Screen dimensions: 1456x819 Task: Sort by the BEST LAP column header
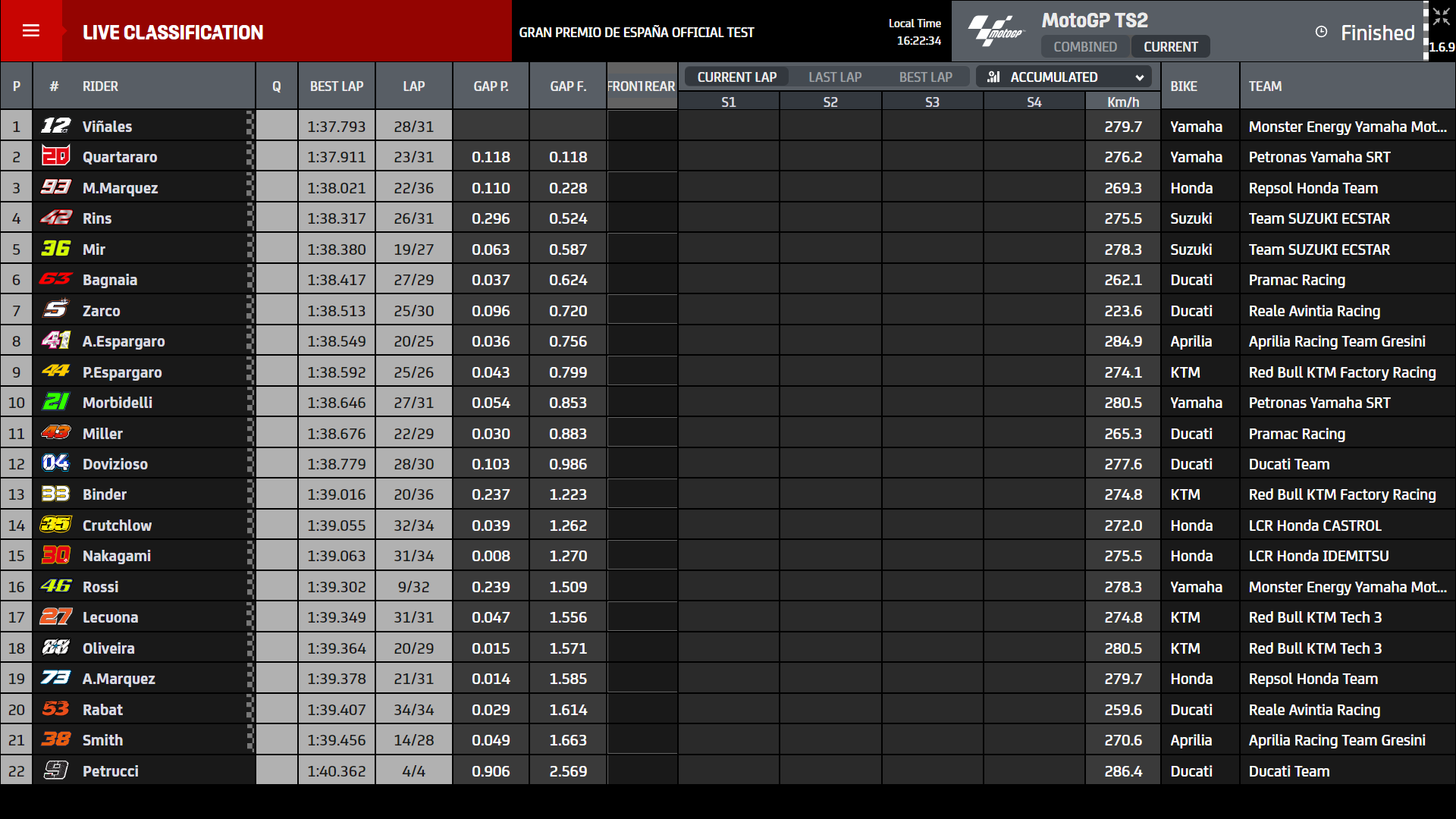(x=337, y=86)
